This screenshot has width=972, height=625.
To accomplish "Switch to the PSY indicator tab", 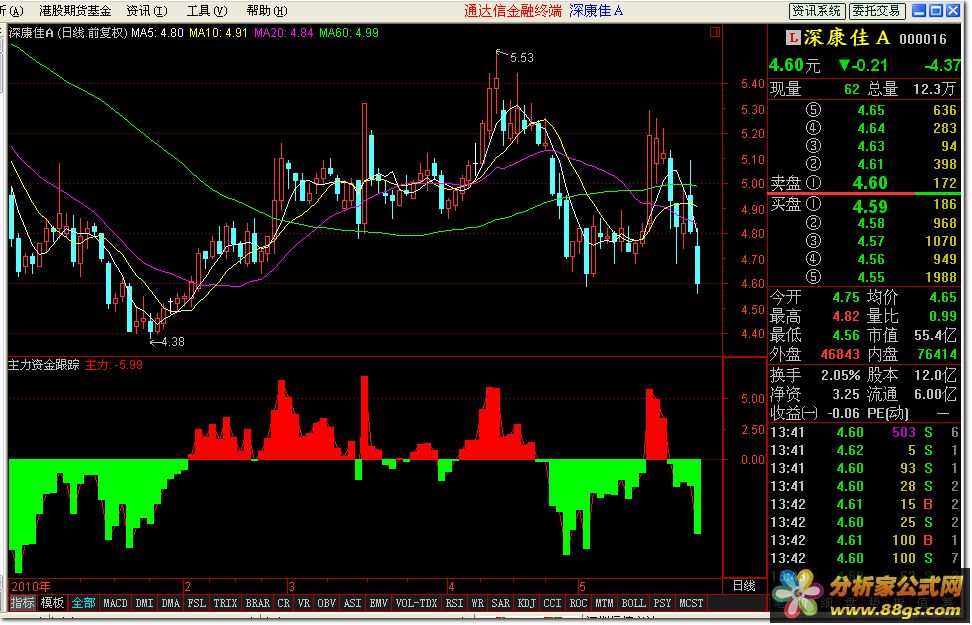I will (662, 603).
